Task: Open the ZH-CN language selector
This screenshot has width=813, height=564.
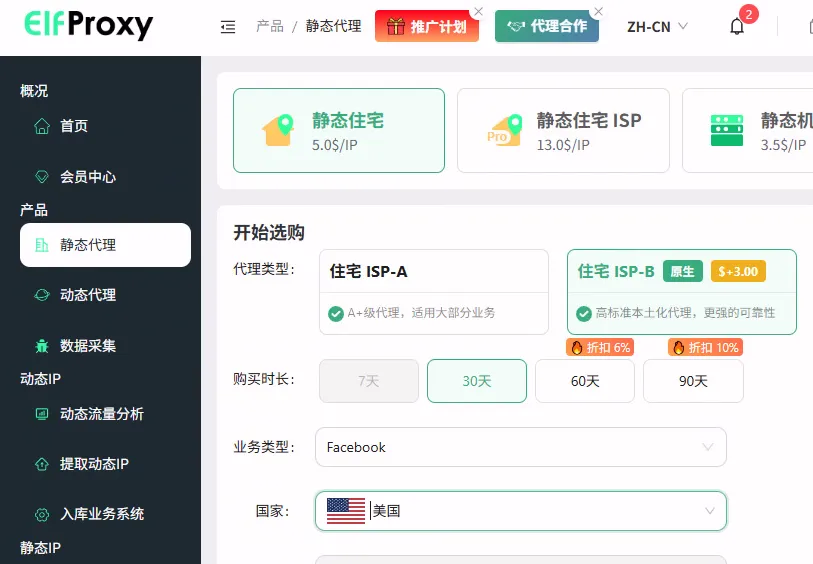Action: tap(656, 27)
